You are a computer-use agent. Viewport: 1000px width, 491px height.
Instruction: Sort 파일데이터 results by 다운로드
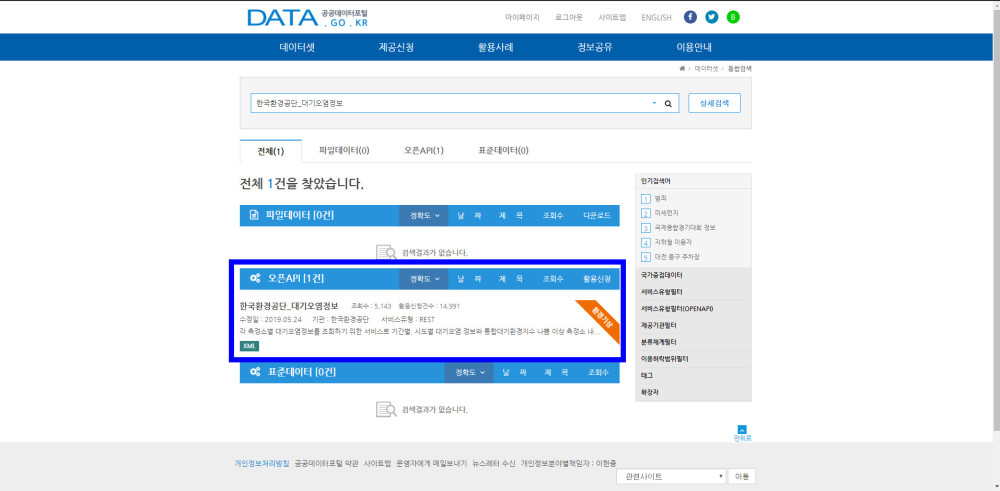pos(596,216)
